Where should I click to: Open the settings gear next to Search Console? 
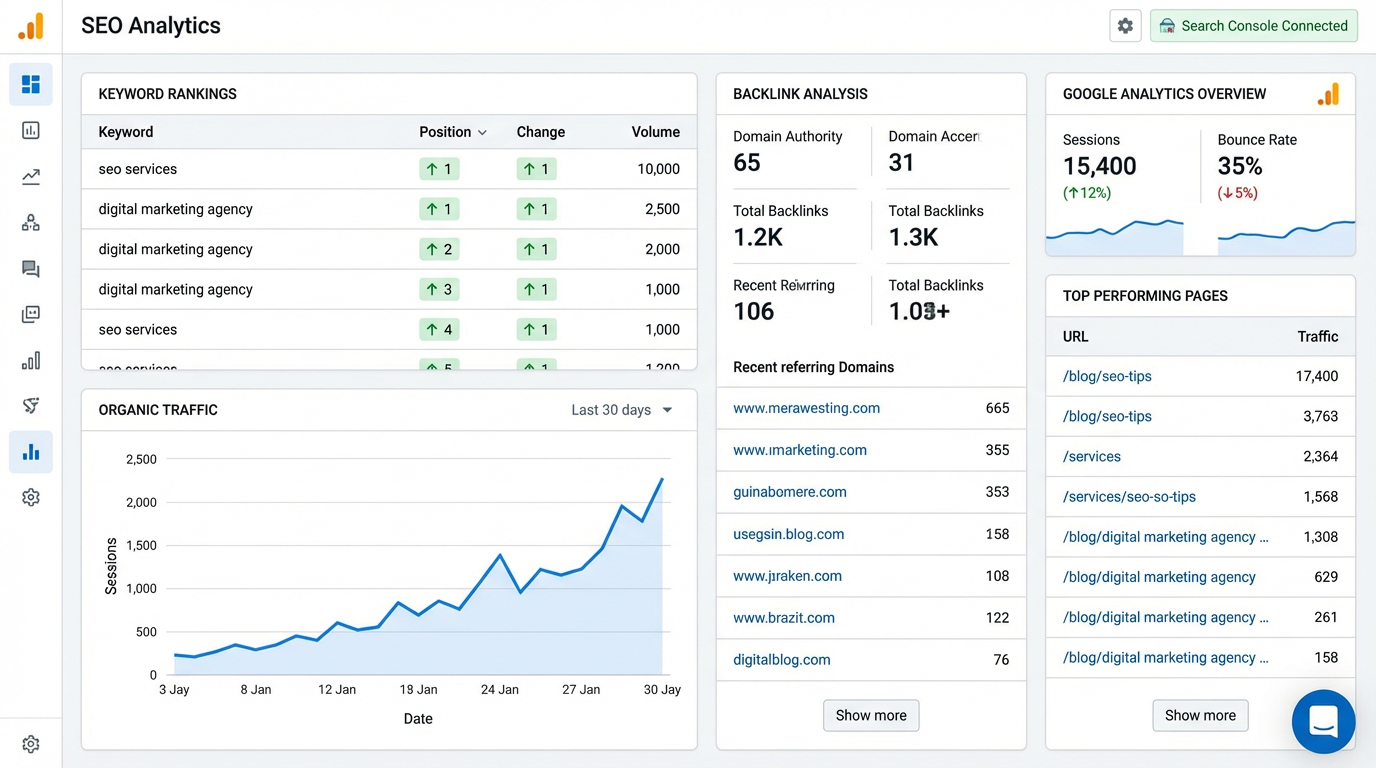1125,26
